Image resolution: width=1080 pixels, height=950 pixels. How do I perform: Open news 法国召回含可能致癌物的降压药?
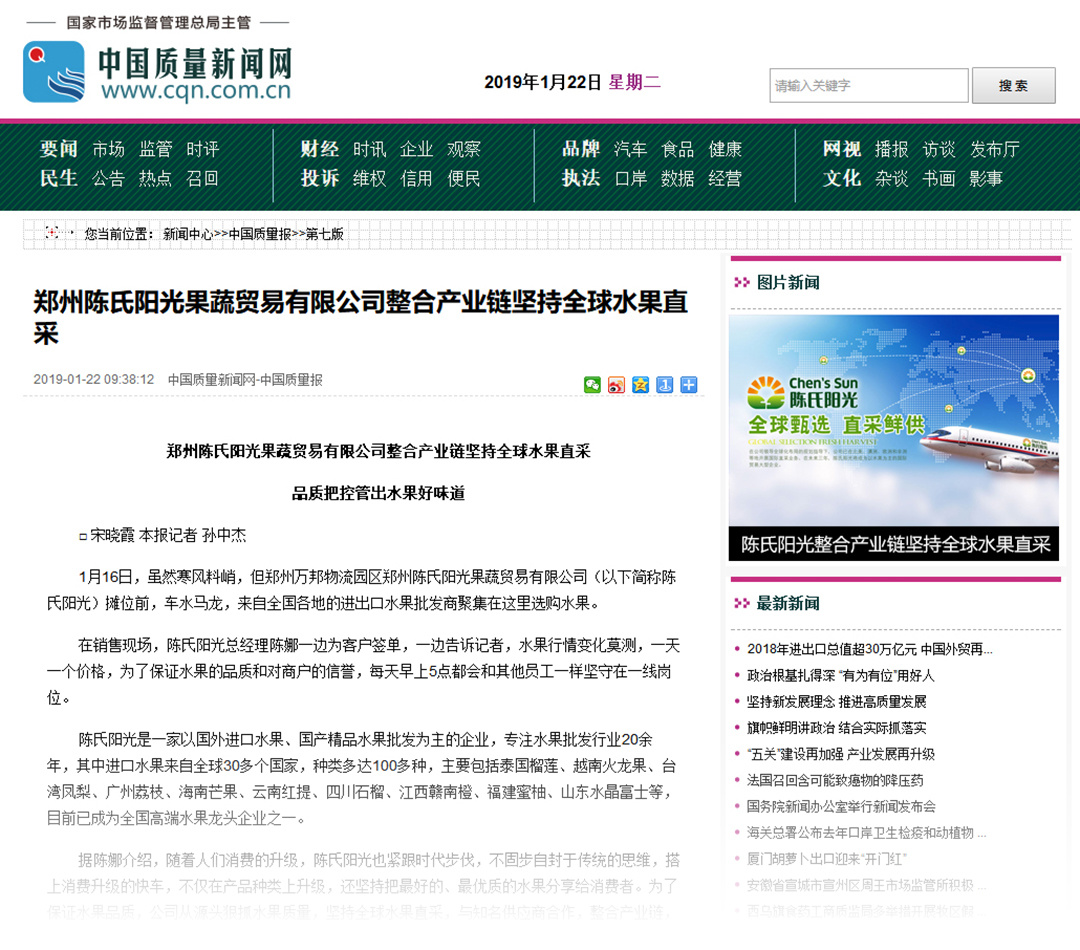point(835,780)
